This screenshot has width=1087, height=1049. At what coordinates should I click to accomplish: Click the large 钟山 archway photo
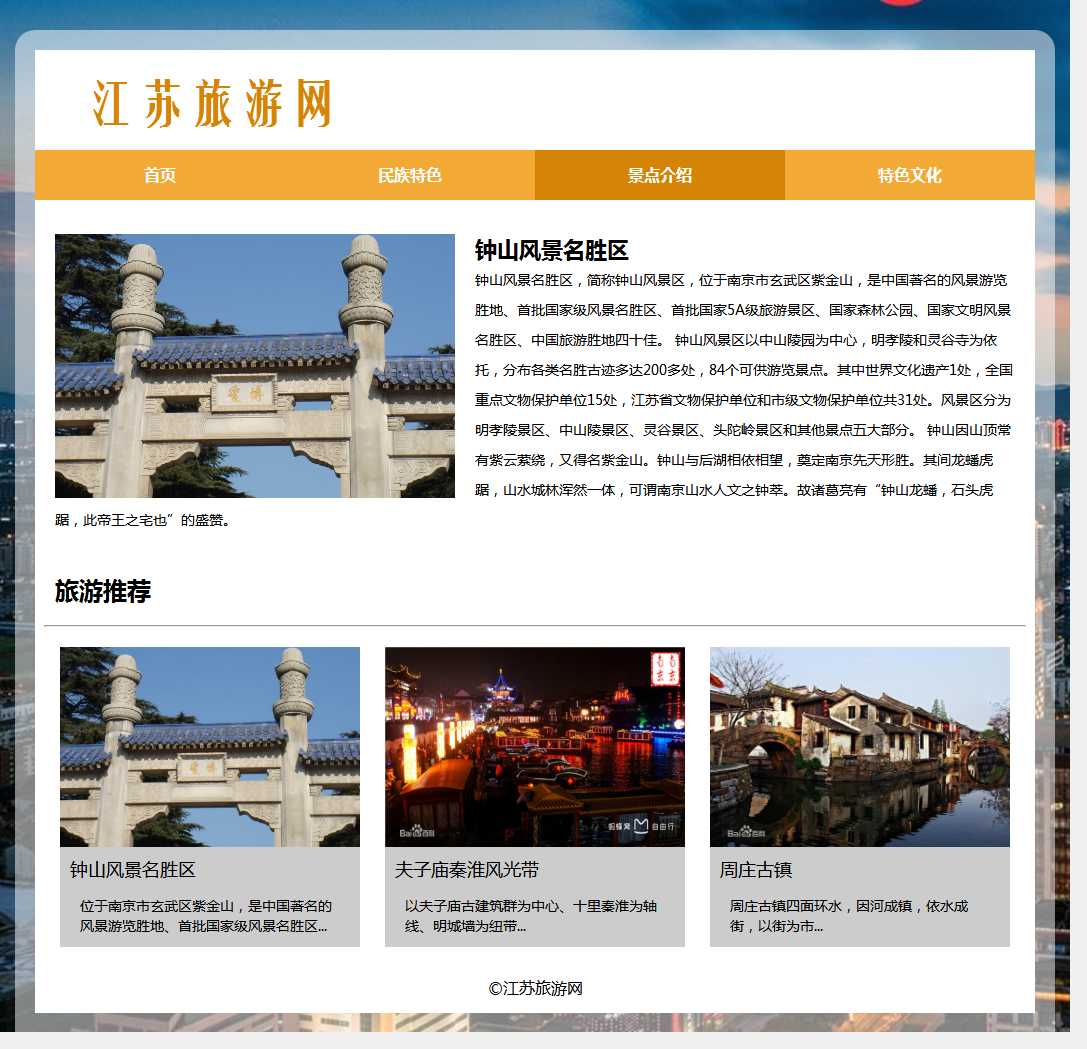(x=255, y=366)
